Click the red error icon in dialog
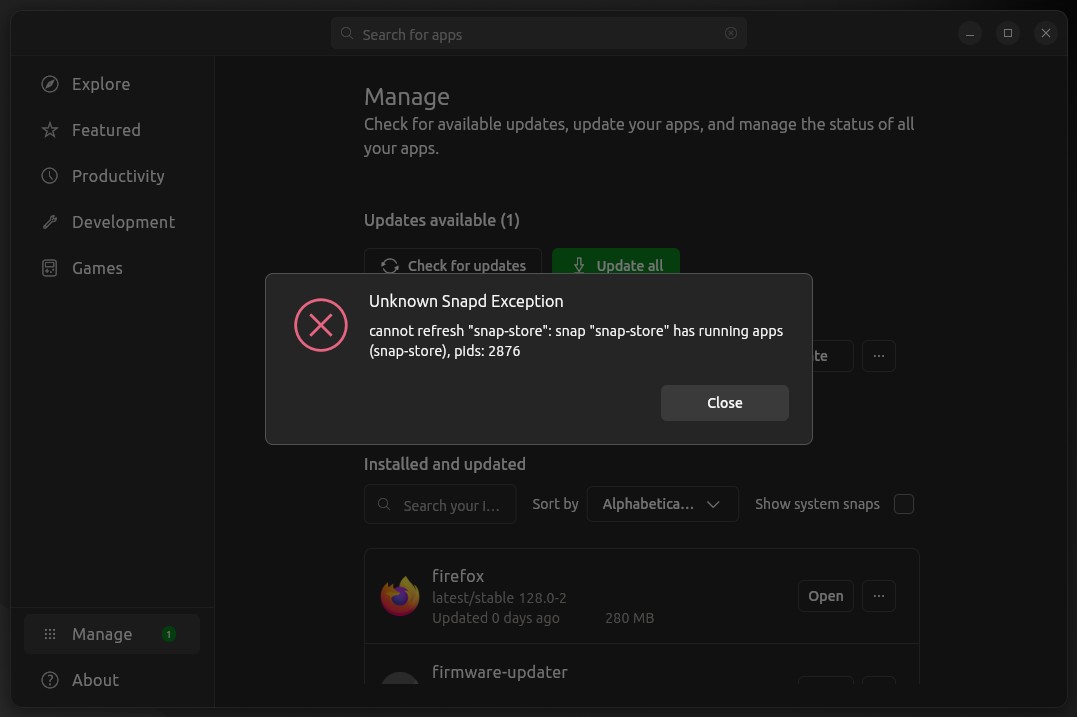This screenshot has width=1077, height=717. pos(321,325)
